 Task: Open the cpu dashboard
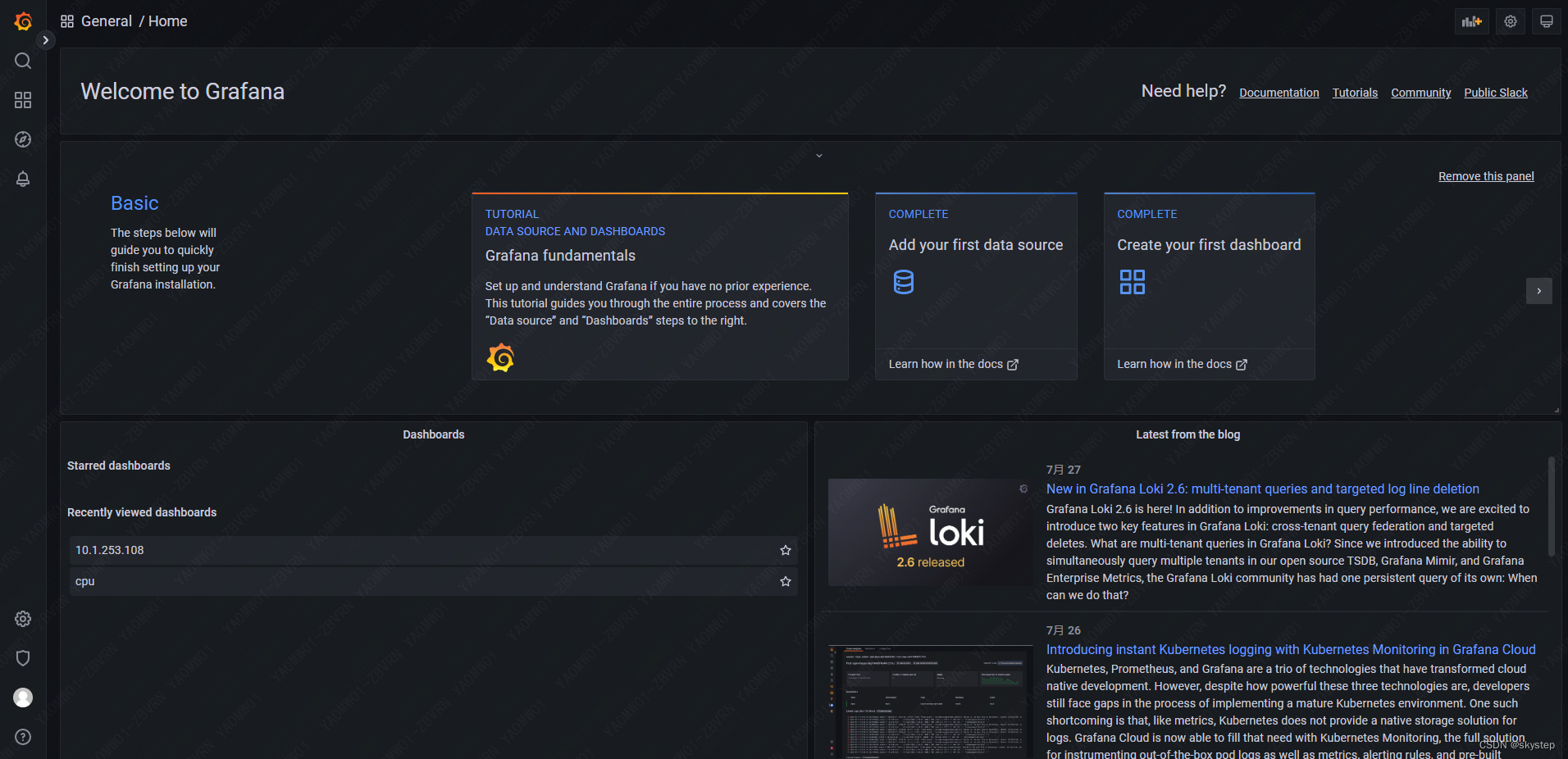tap(433, 581)
